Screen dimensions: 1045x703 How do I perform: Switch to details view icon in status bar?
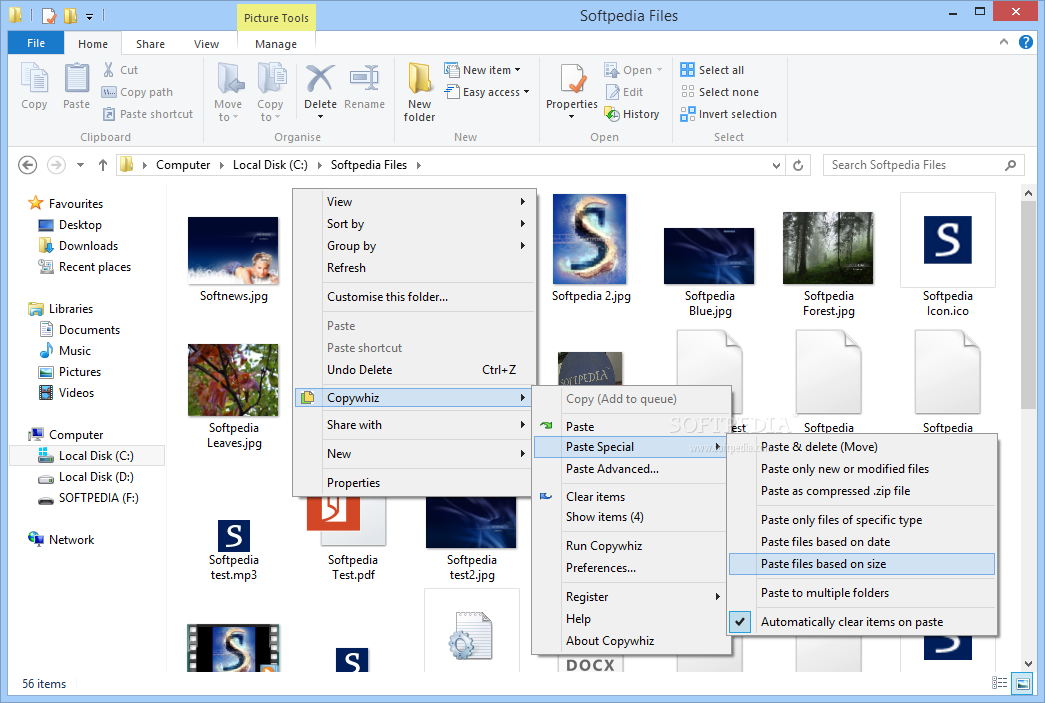(x=999, y=682)
